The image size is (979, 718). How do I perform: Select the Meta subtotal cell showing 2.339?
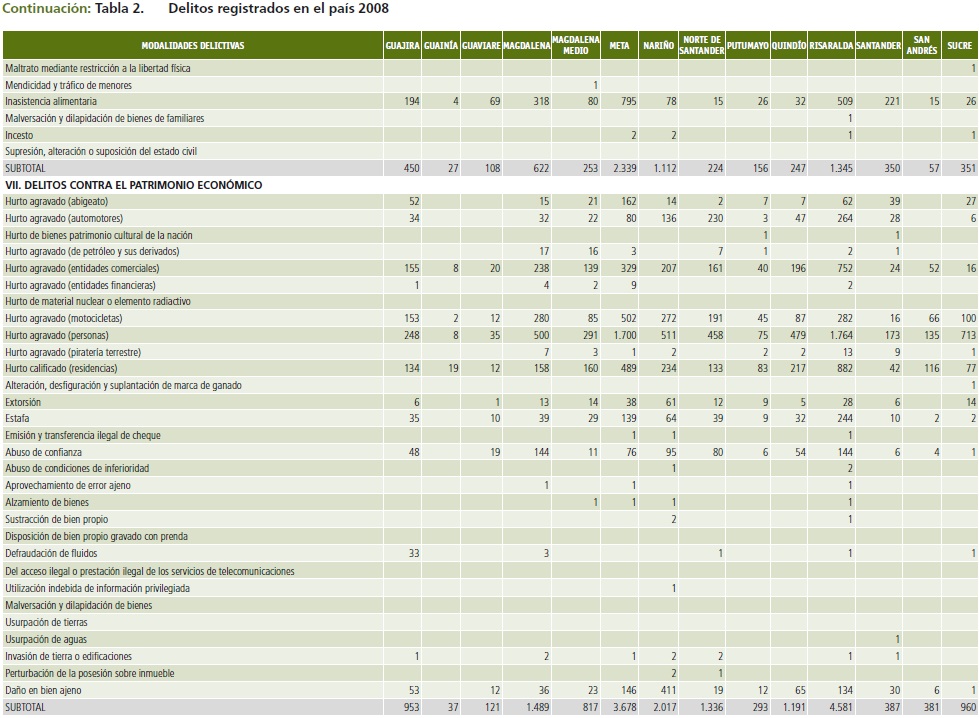[622, 169]
